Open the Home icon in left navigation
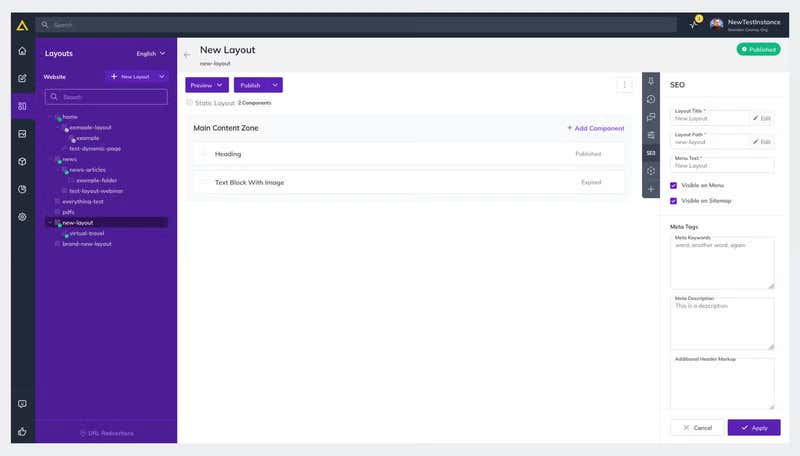This screenshot has width=800, height=456. (x=22, y=50)
